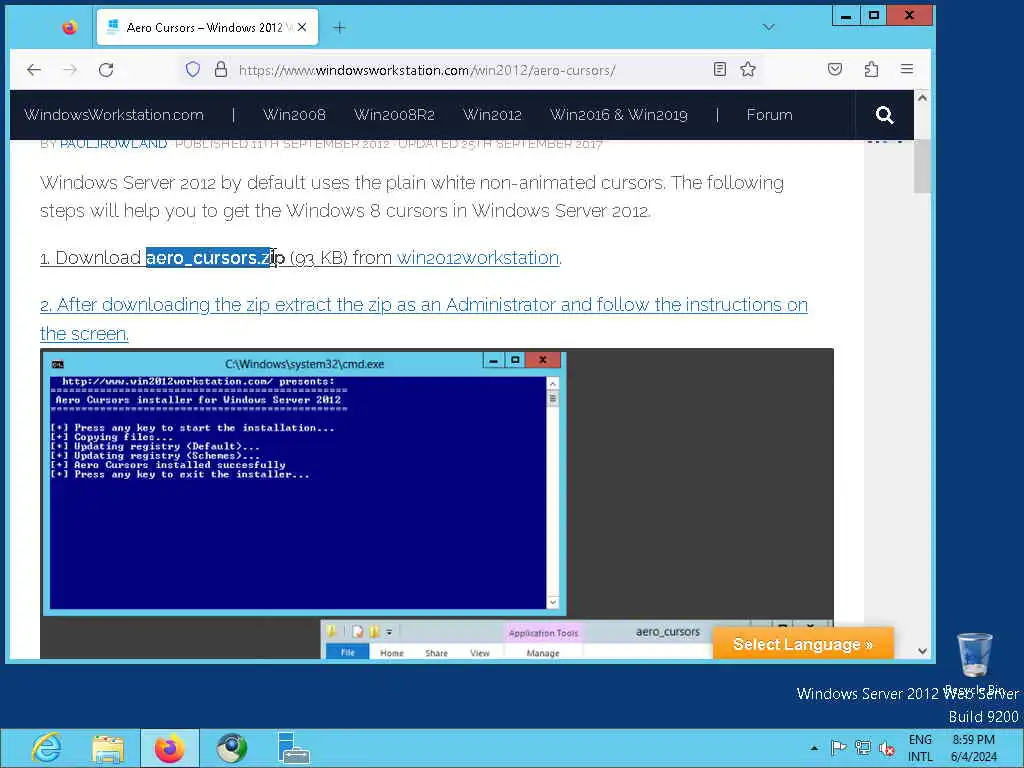This screenshot has width=1024, height=768.
Task: Click the 8:59 PM taskbar clock
Action: point(974,748)
